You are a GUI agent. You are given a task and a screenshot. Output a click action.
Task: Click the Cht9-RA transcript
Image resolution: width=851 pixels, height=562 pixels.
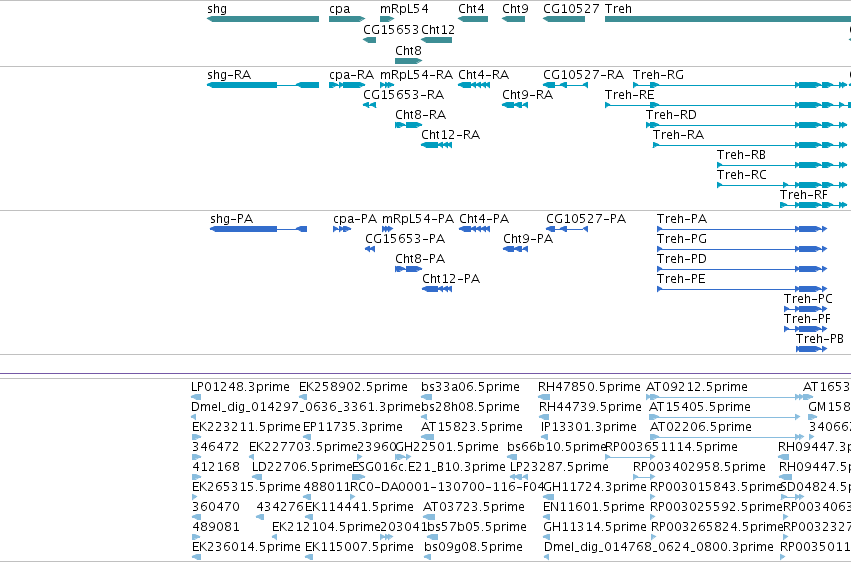coord(515,105)
